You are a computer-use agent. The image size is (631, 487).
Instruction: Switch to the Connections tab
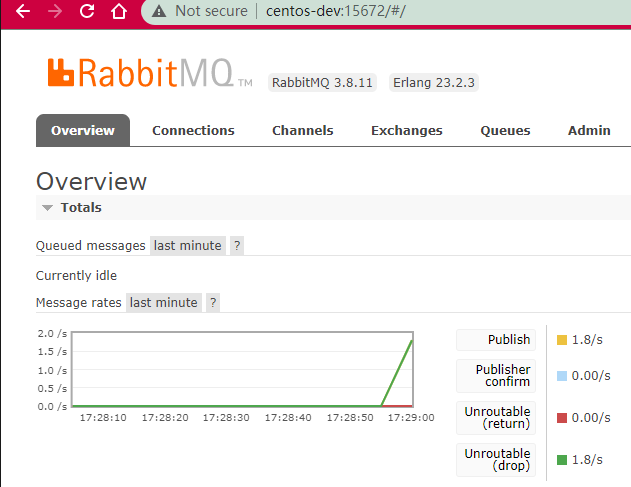193,130
